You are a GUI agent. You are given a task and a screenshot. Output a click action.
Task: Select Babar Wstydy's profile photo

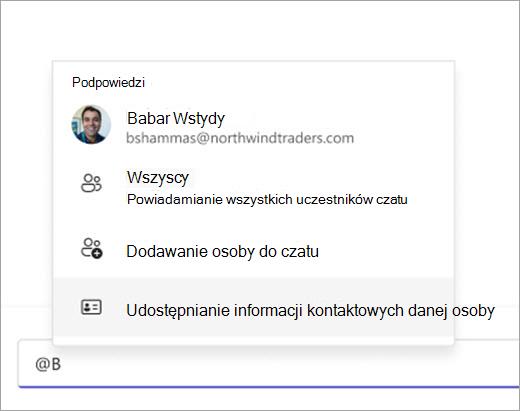91,125
